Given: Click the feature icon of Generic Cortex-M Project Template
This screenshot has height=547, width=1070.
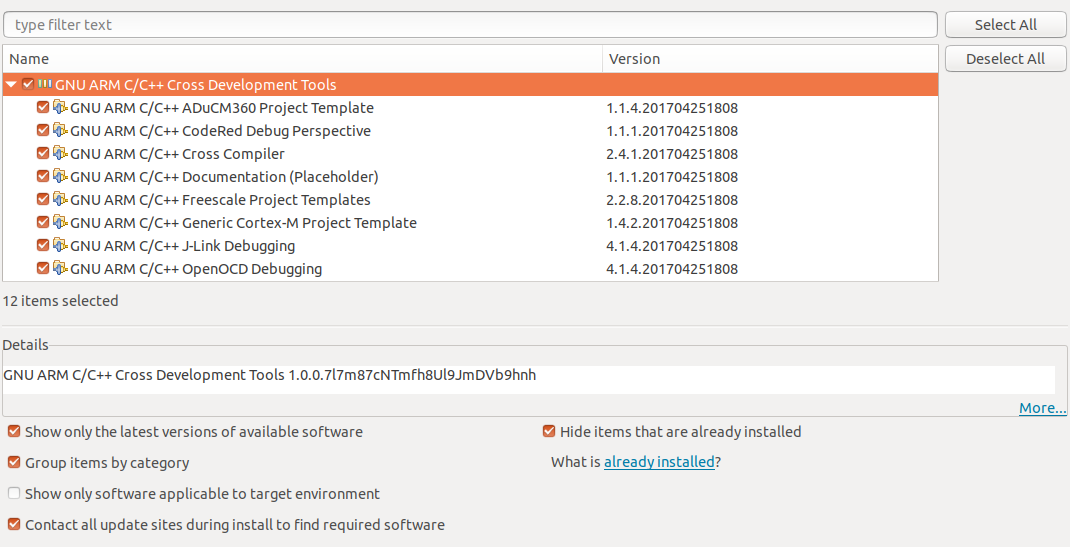Looking at the screenshot, I should 60,222.
